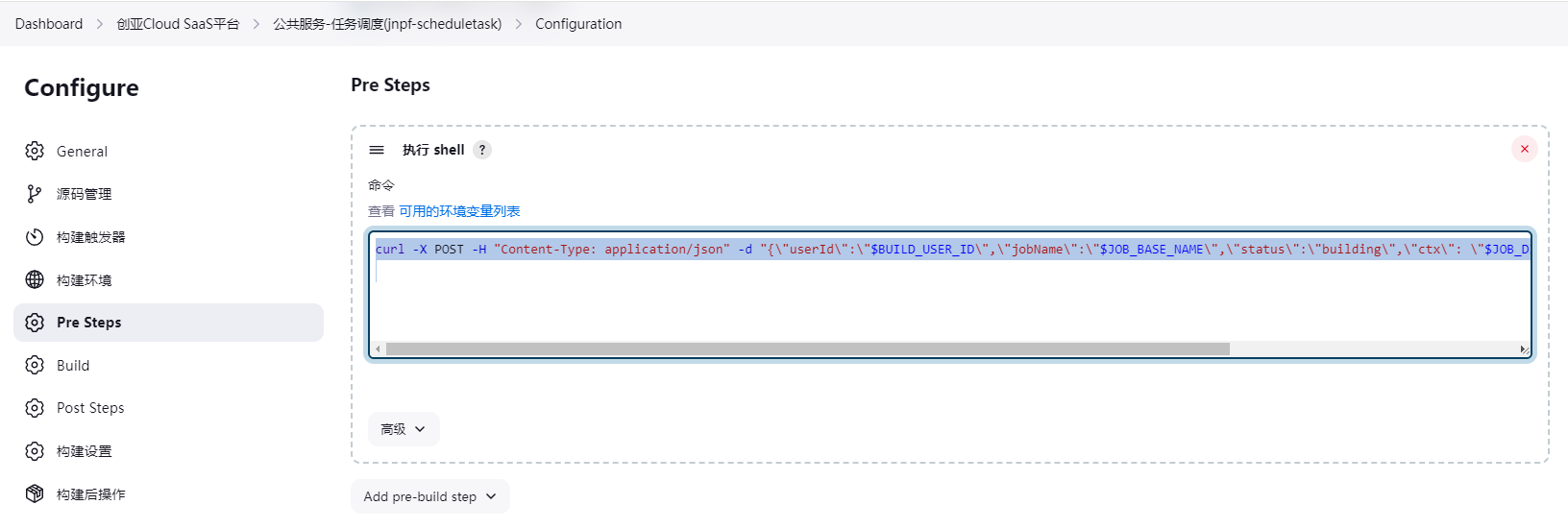Click the horizontal scrollbar in command box
Viewport: 1568px width, 529px height.
coord(807,349)
